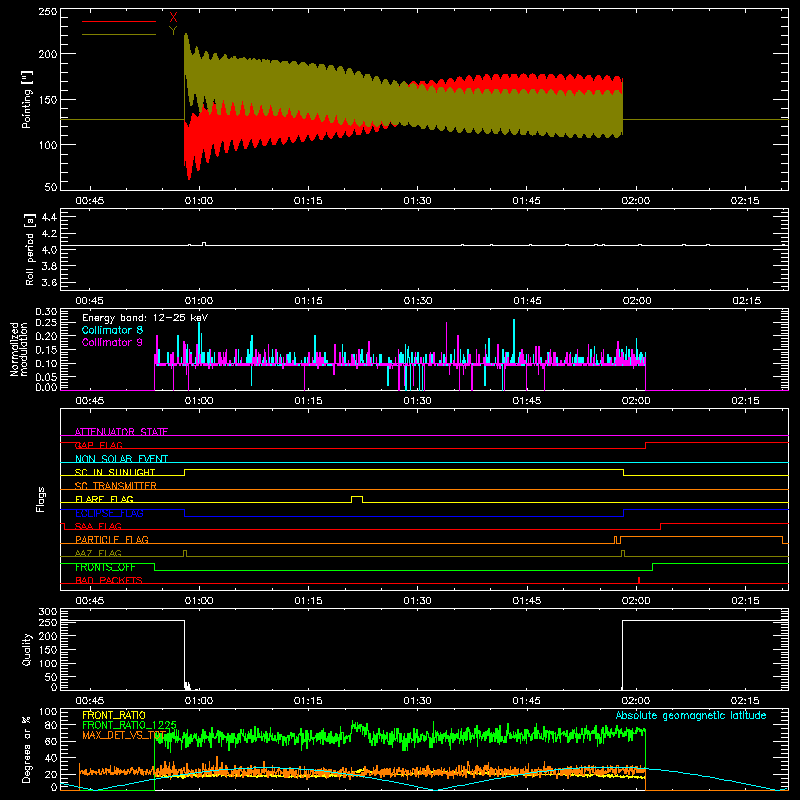
Task: Click the Energy band: 12-25 keV text
Action: click(x=145, y=318)
